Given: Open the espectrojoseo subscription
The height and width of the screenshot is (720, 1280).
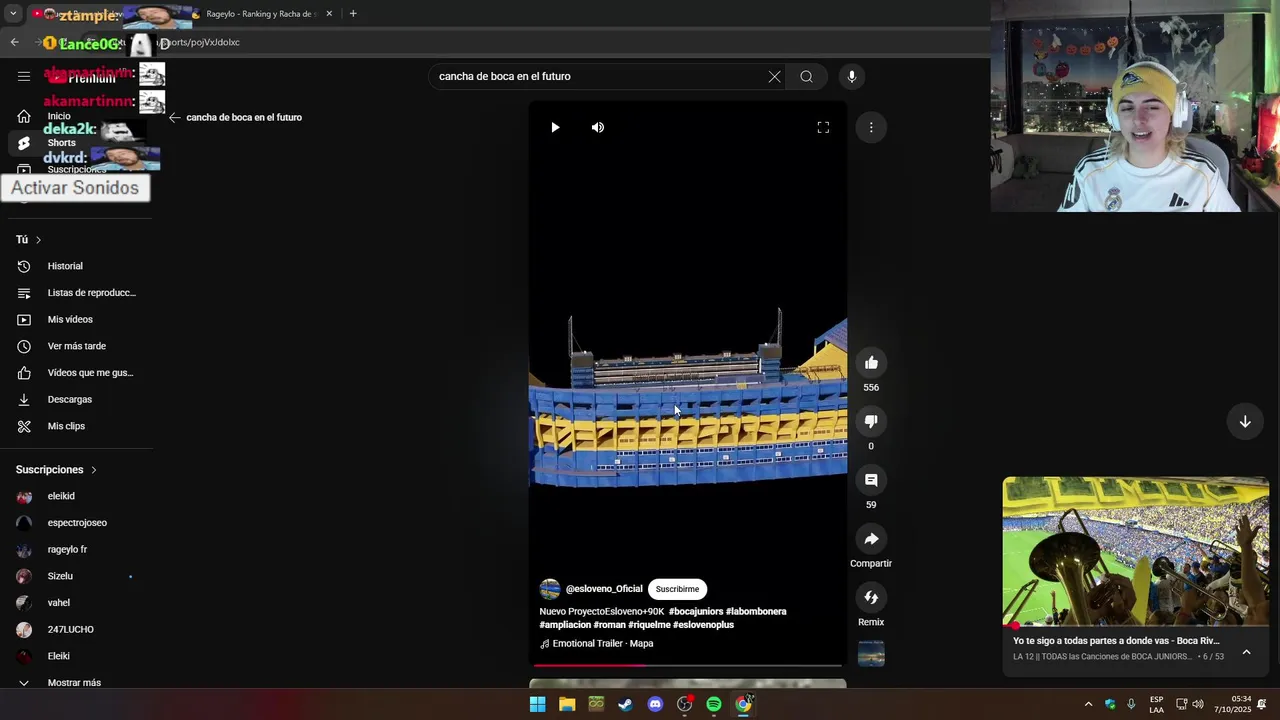Looking at the screenshot, I should 76,523.
